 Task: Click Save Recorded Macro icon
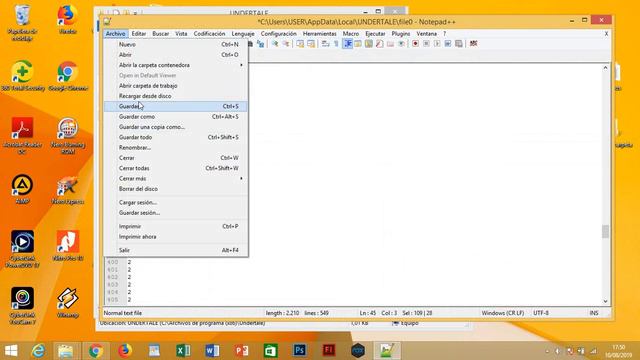pos(459,44)
